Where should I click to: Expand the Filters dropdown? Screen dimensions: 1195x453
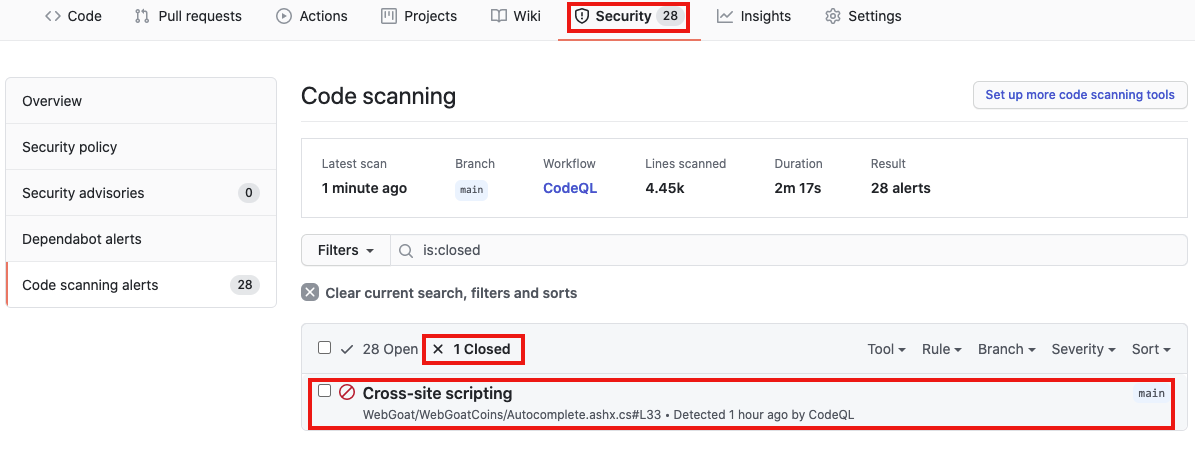click(x=346, y=250)
